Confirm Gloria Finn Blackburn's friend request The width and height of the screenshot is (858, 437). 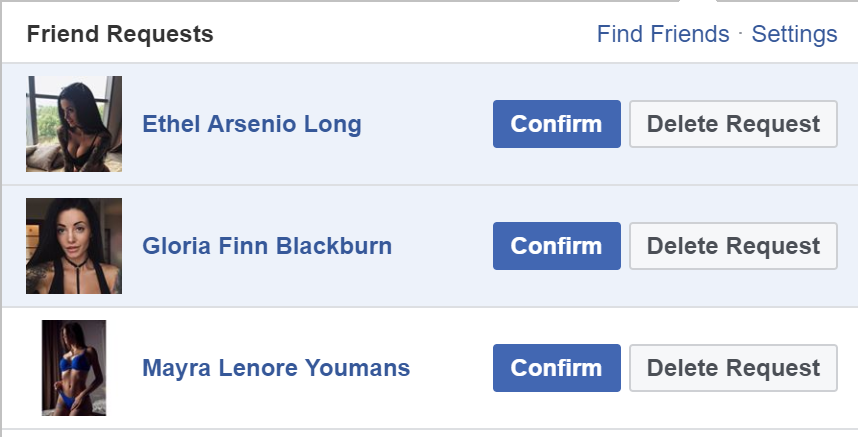[x=556, y=246]
